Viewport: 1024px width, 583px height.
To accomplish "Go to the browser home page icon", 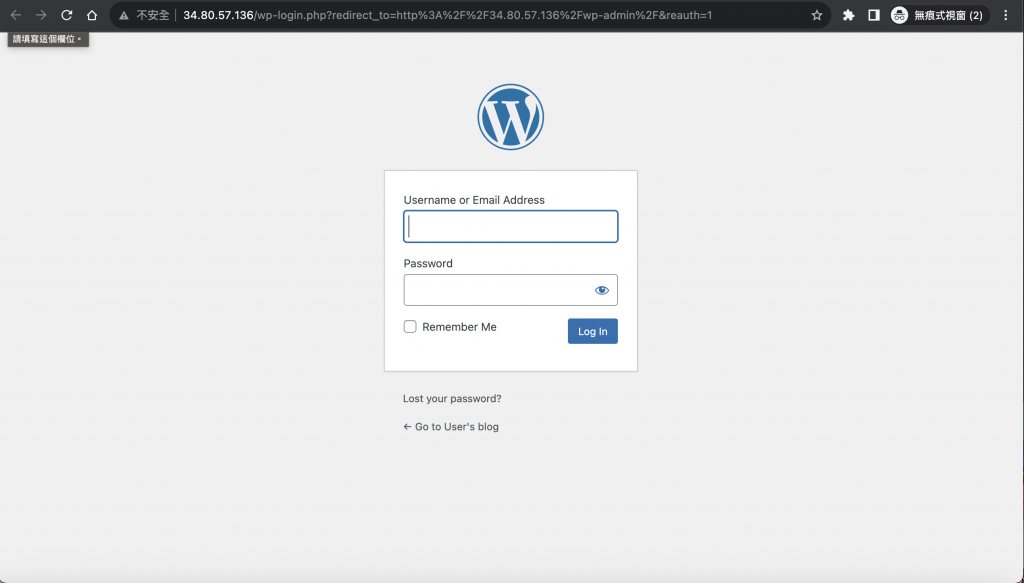I will 92,15.
